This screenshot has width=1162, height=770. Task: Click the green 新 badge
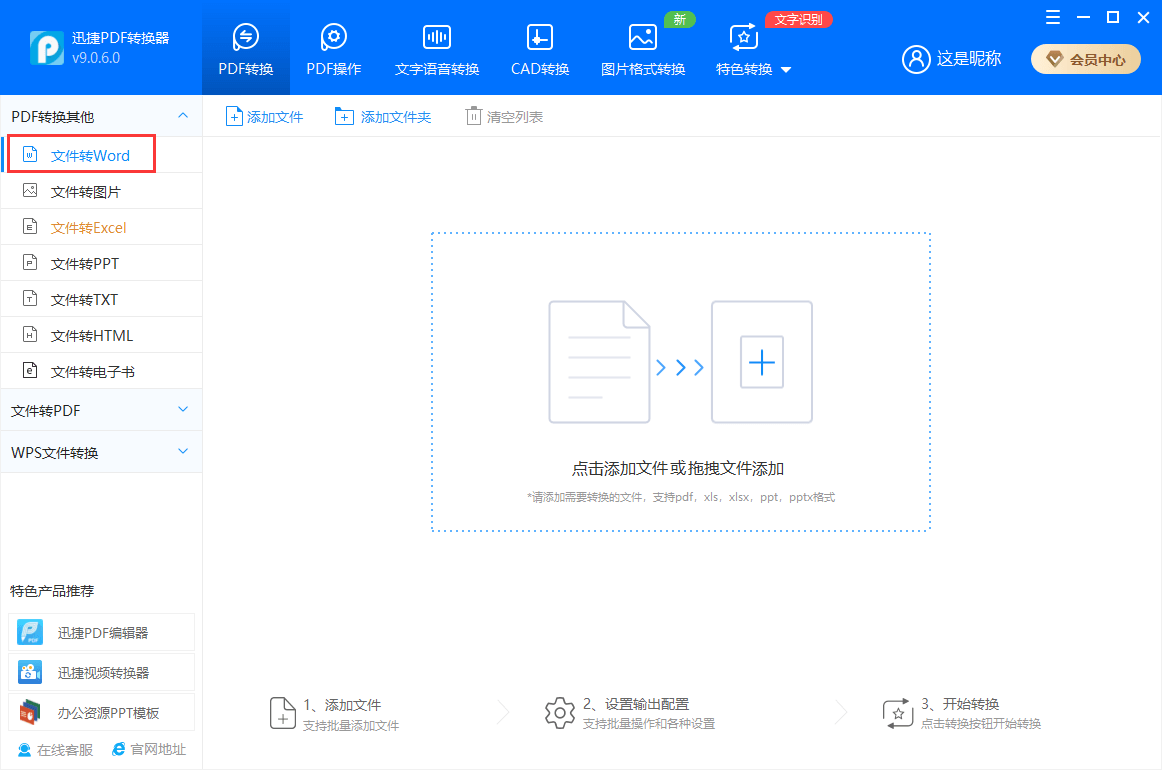tap(680, 19)
